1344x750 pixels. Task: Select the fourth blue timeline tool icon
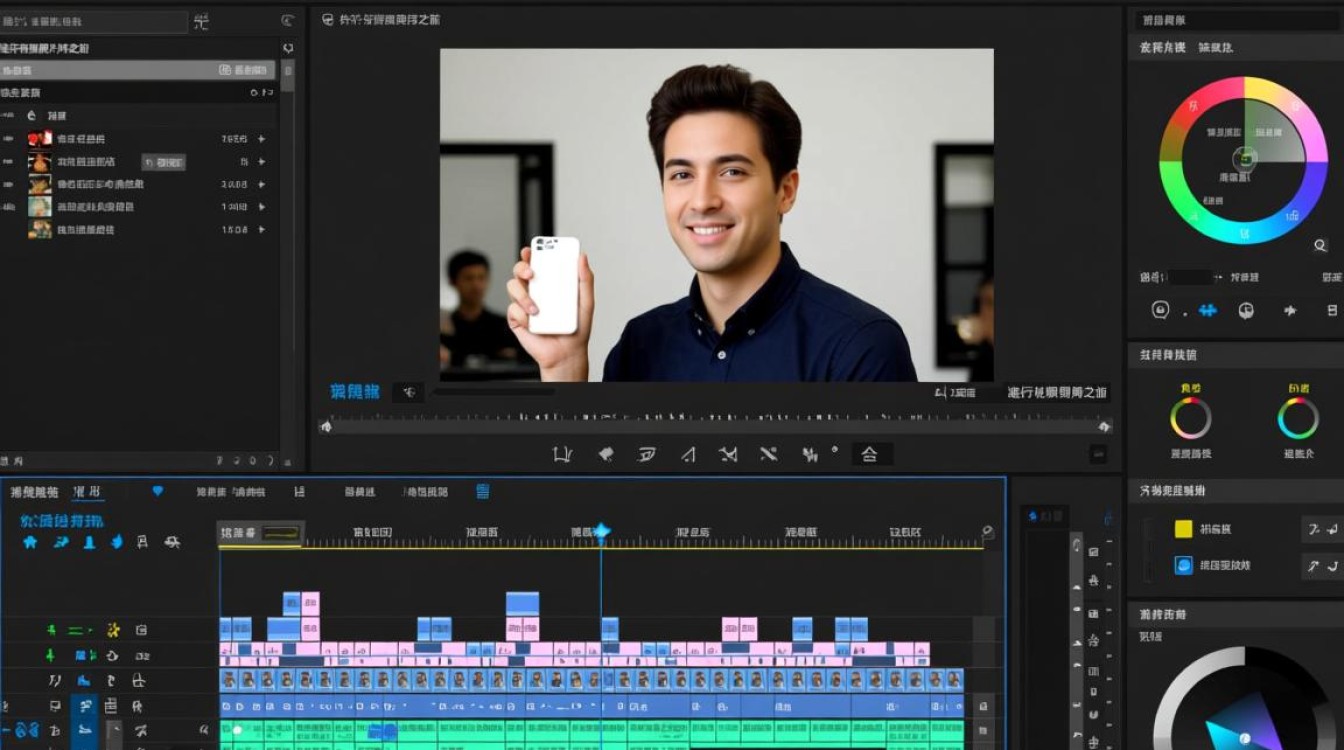click(x=116, y=542)
